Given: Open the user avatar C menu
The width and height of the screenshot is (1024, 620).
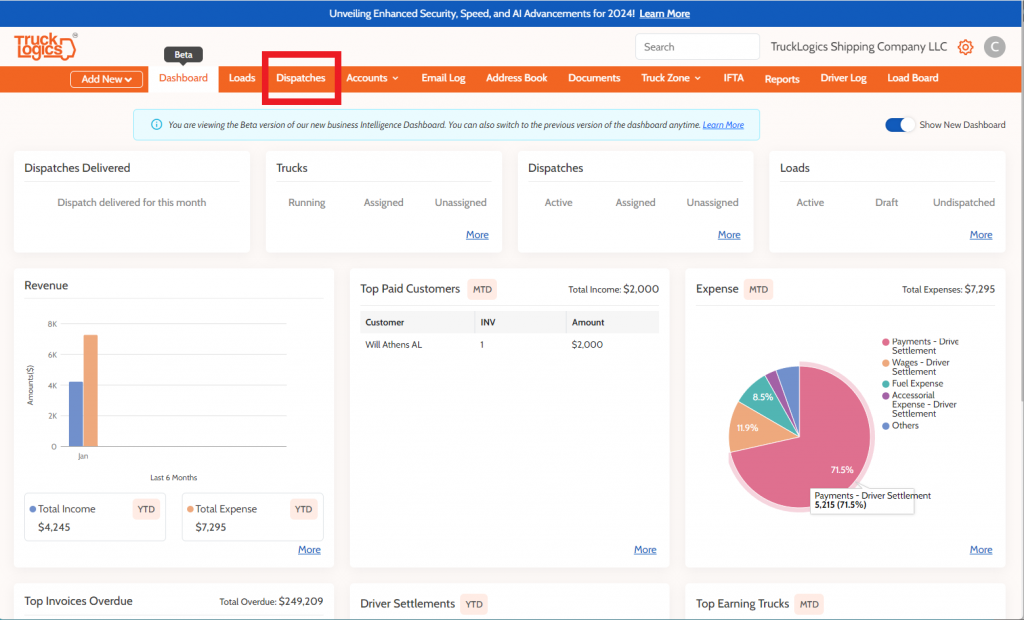Looking at the screenshot, I should pos(994,47).
